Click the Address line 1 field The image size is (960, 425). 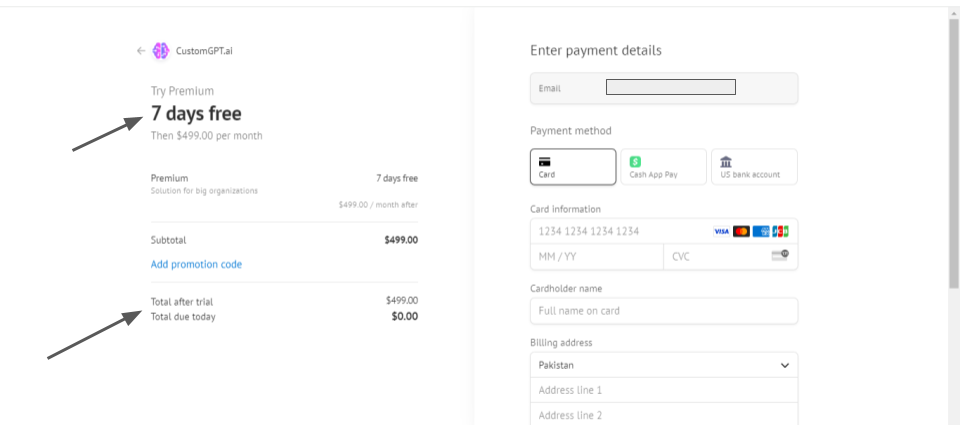coord(664,390)
